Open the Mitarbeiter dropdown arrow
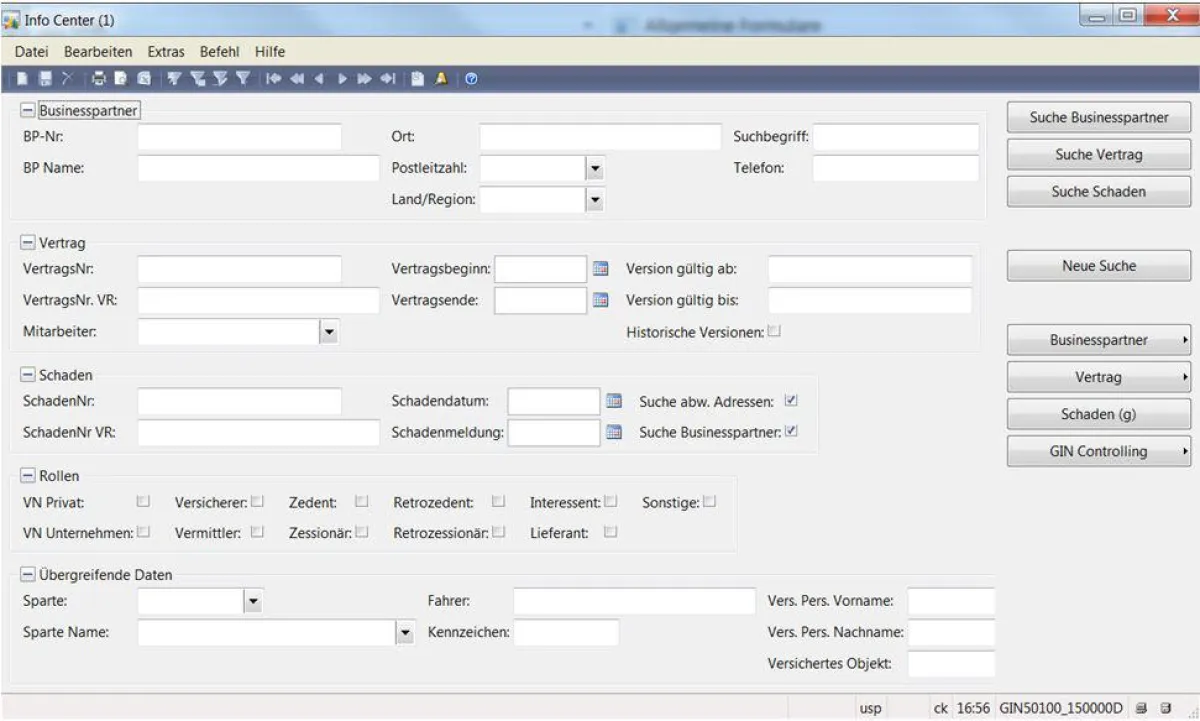The width and height of the screenshot is (1200, 721). pos(330,331)
